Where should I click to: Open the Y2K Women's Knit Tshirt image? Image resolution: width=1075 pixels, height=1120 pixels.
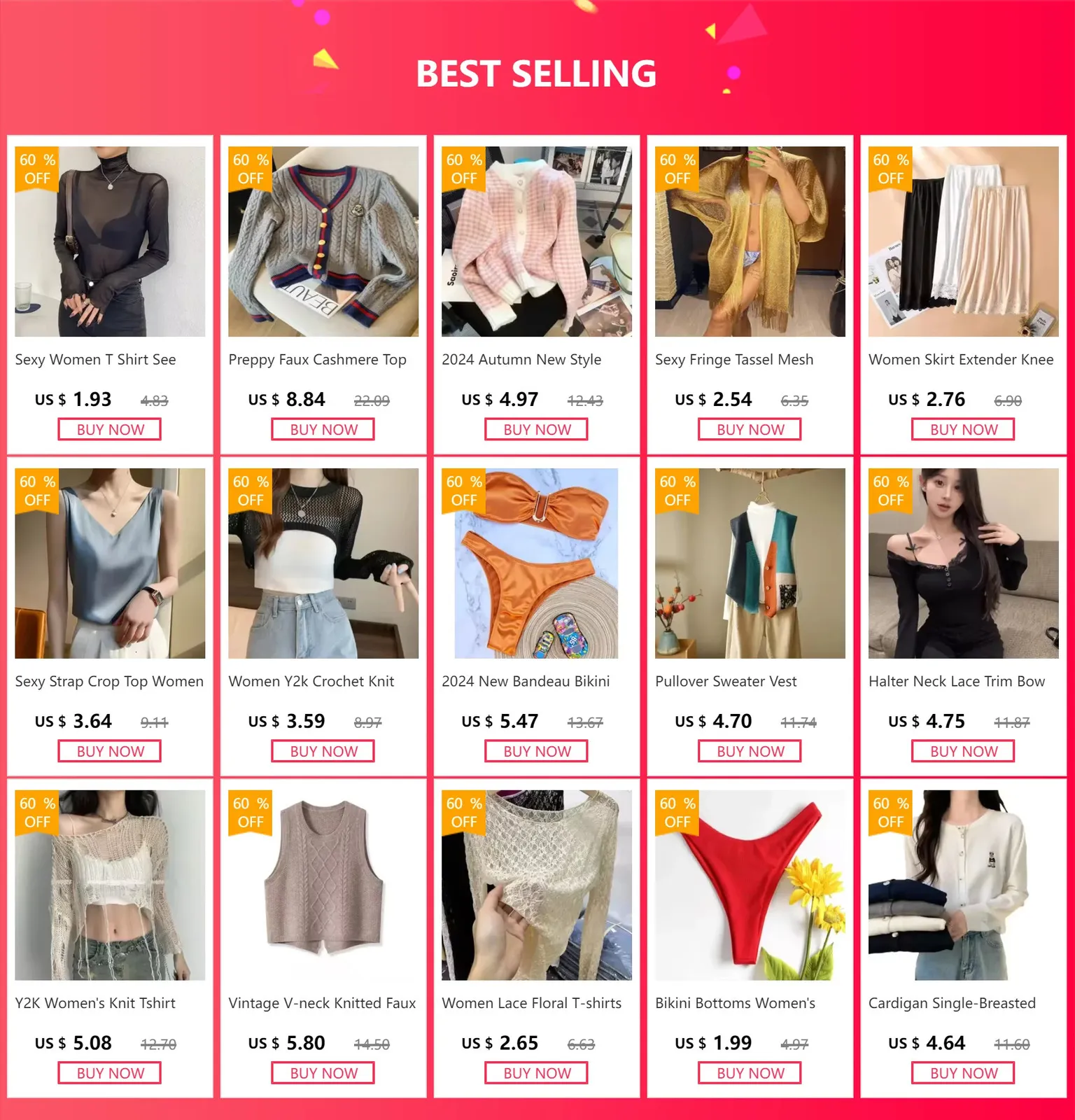click(110, 885)
